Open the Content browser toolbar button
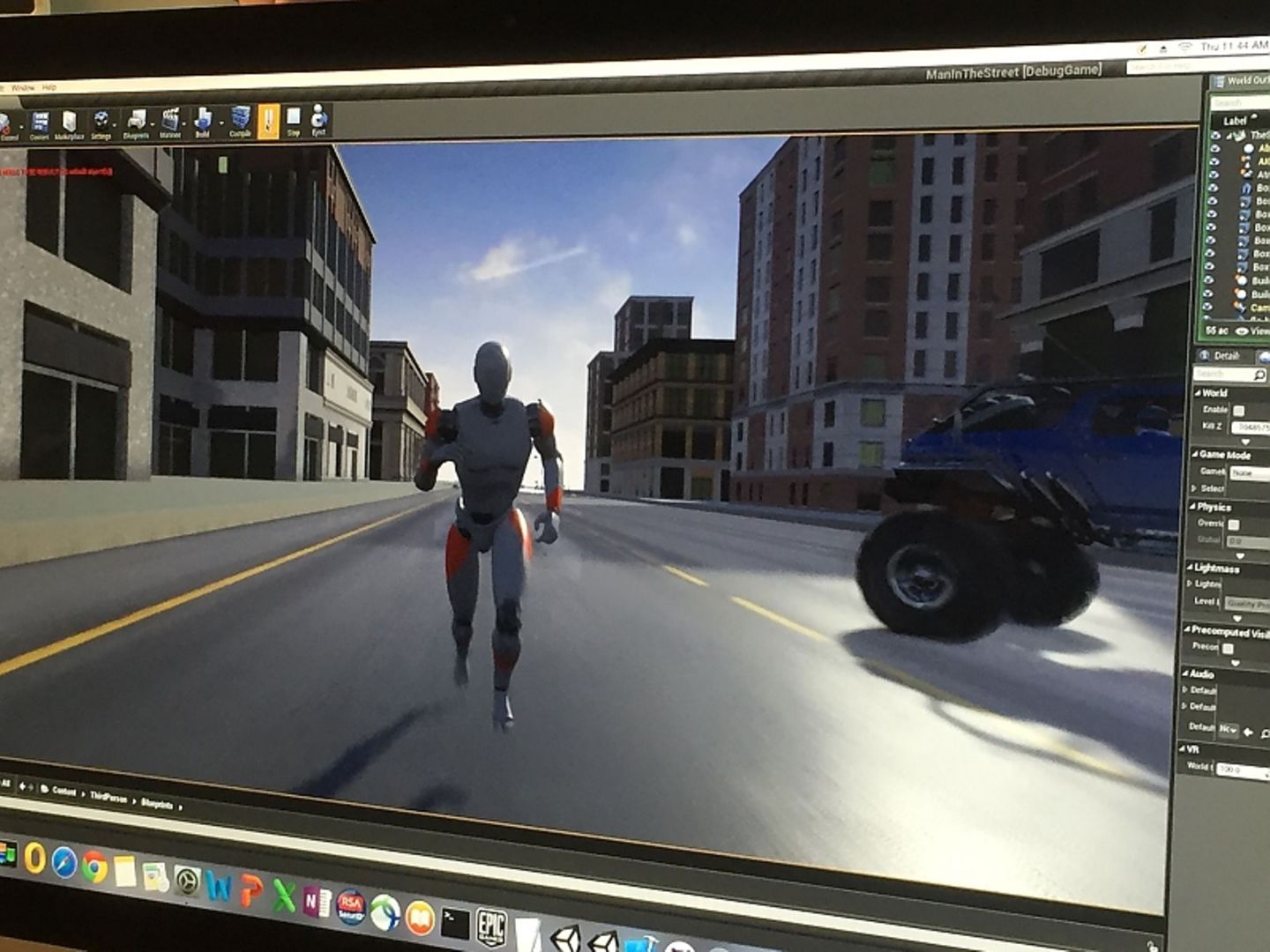 point(40,124)
